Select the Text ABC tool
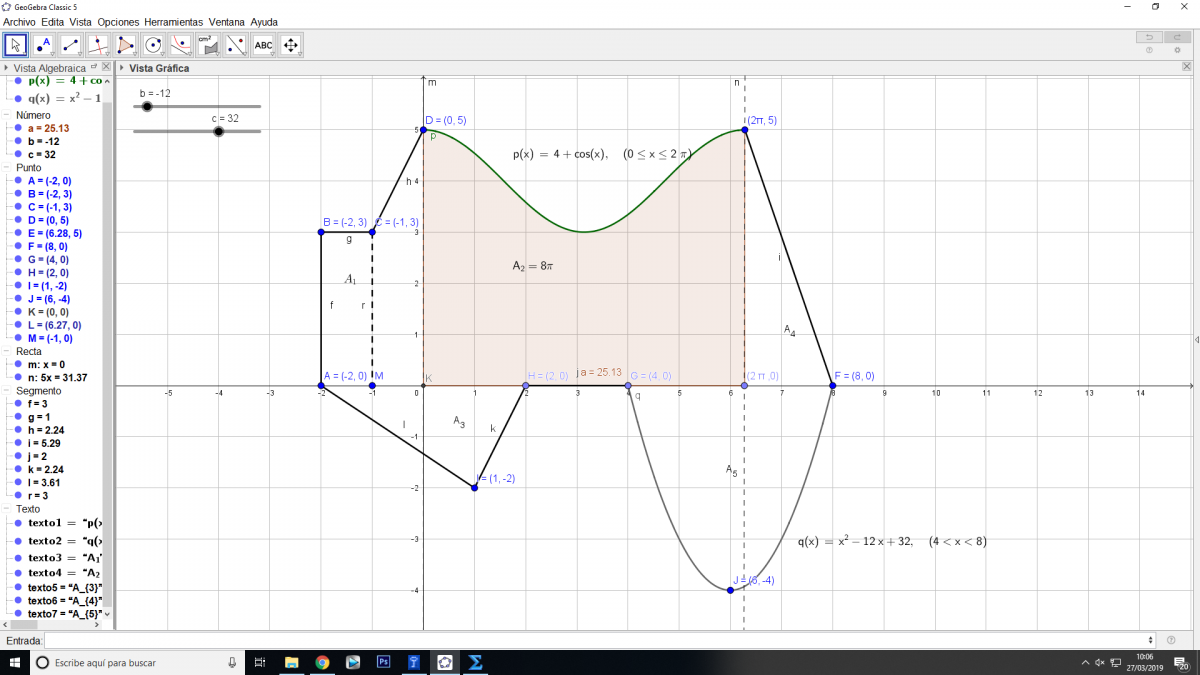 coord(263,45)
